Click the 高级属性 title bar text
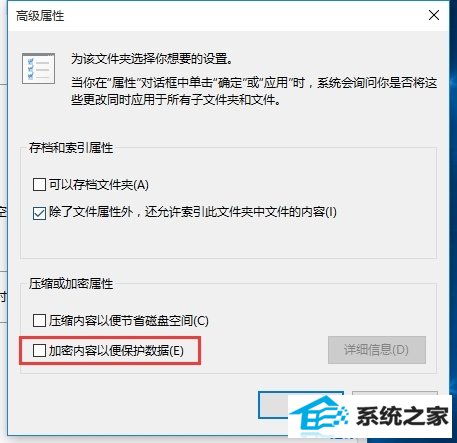This screenshot has height=443, width=457. pyautogui.click(x=40, y=16)
